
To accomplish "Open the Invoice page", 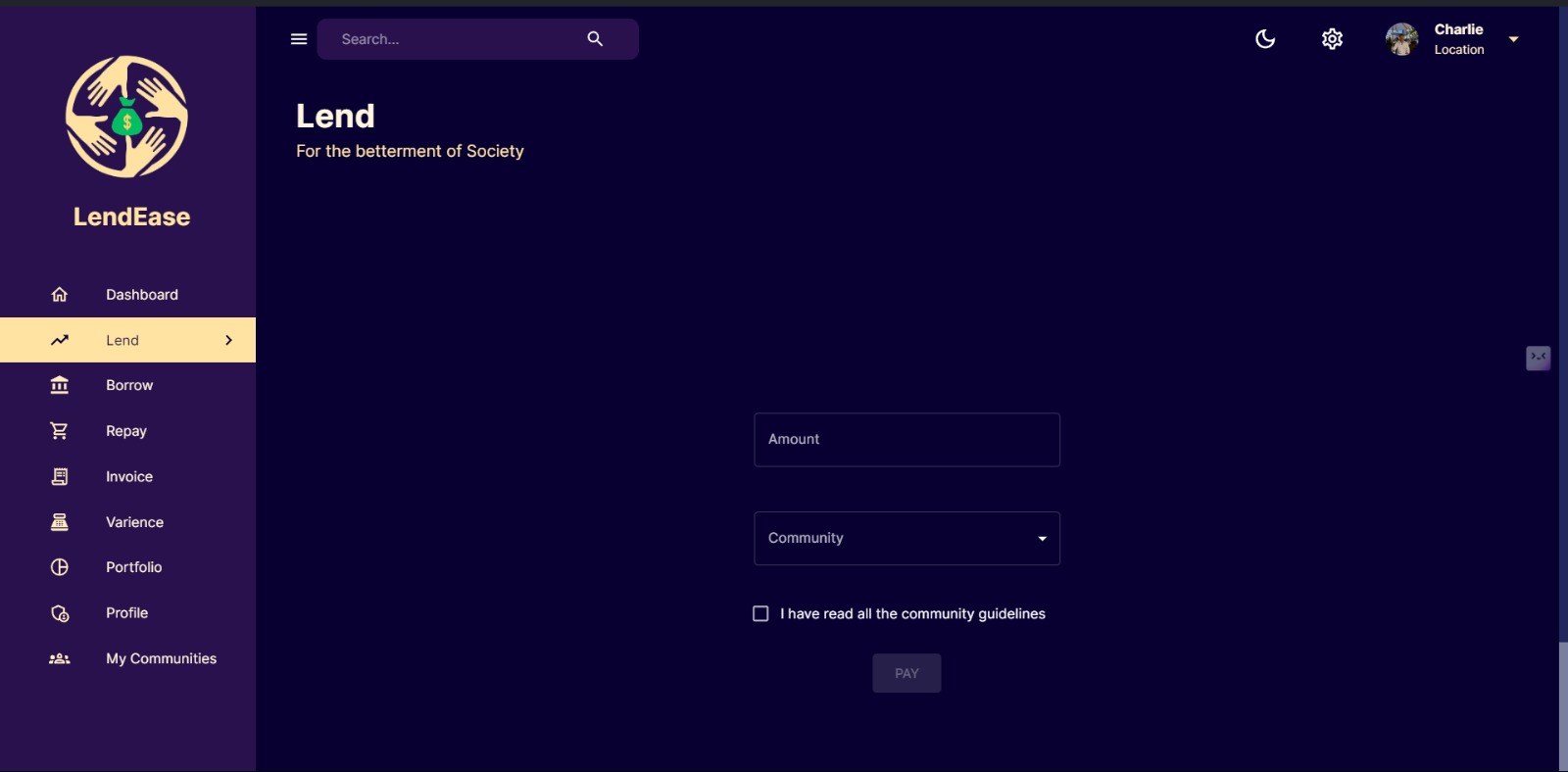I will tap(127, 476).
